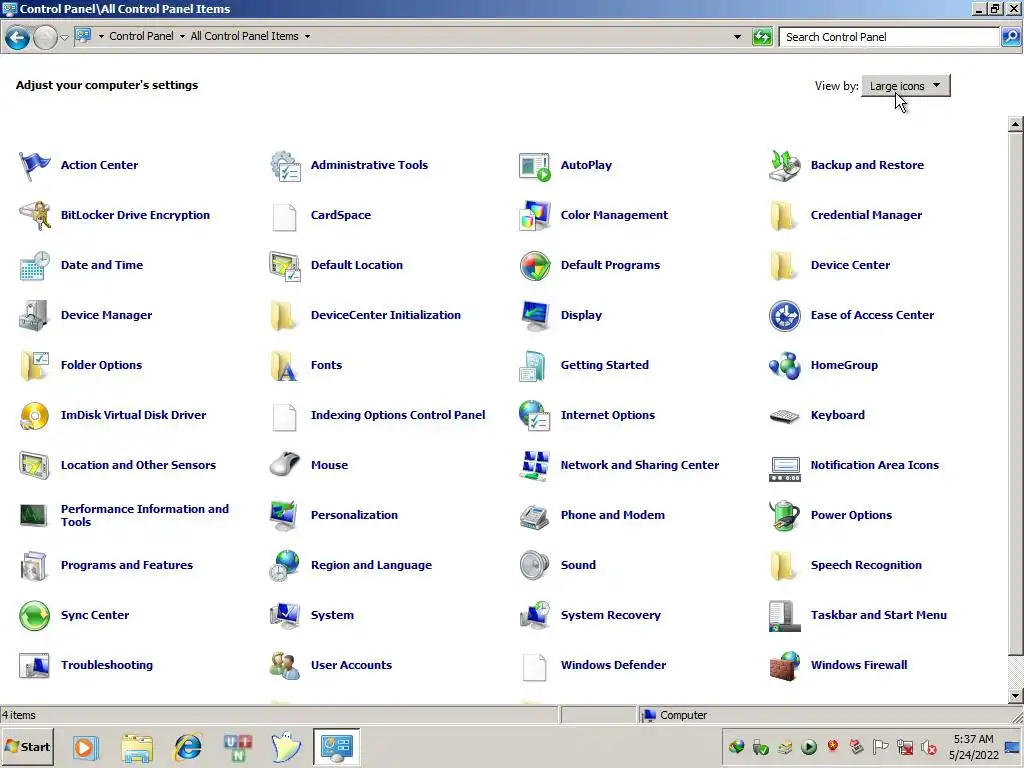Open the Sound speaker icon
The height and width of the screenshot is (768, 1024).
535,566
